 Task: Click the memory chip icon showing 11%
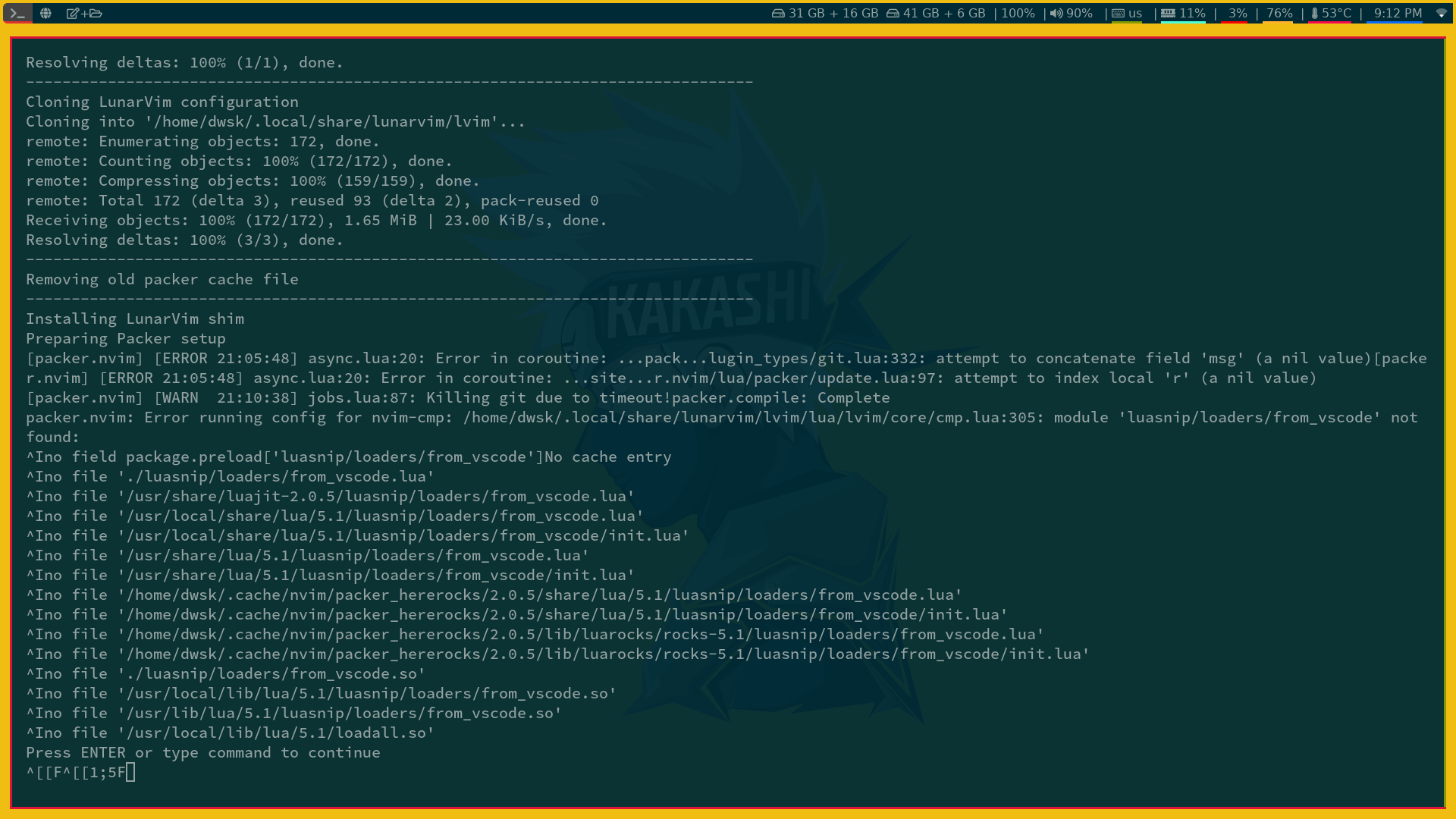coord(1166,13)
